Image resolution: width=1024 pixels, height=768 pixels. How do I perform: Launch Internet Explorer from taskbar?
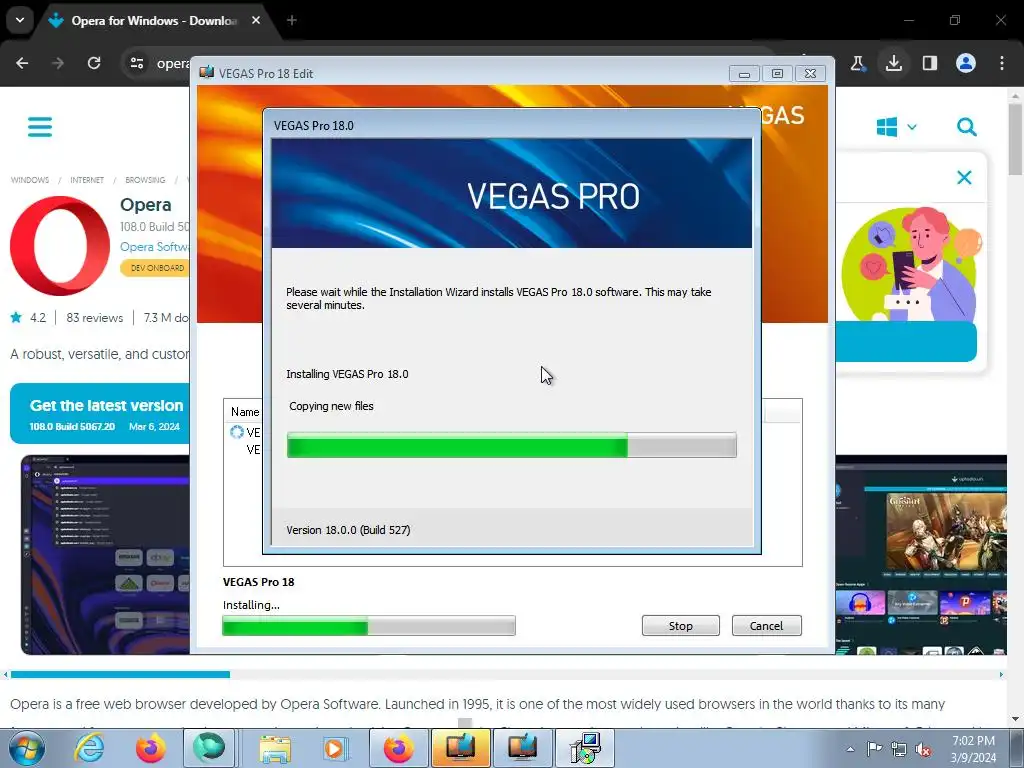(x=89, y=748)
